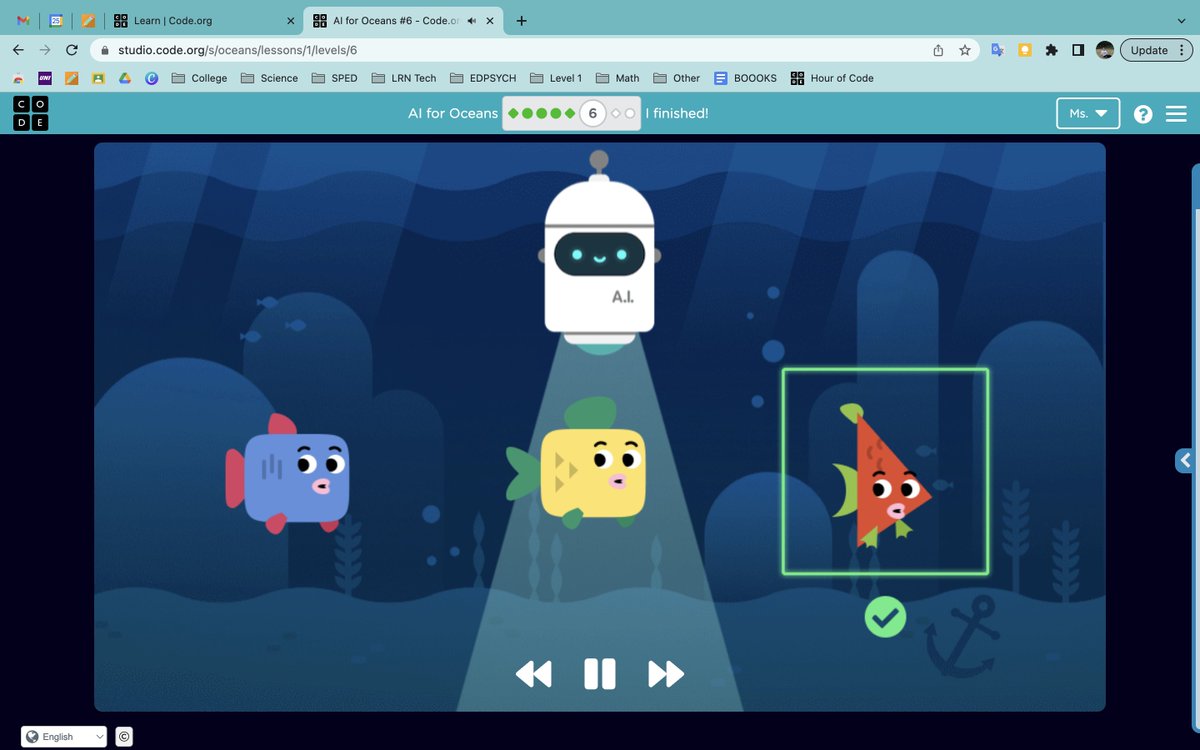Image resolution: width=1200 pixels, height=750 pixels.
Task: Click the green checkmark under the fish
Action: click(x=885, y=617)
